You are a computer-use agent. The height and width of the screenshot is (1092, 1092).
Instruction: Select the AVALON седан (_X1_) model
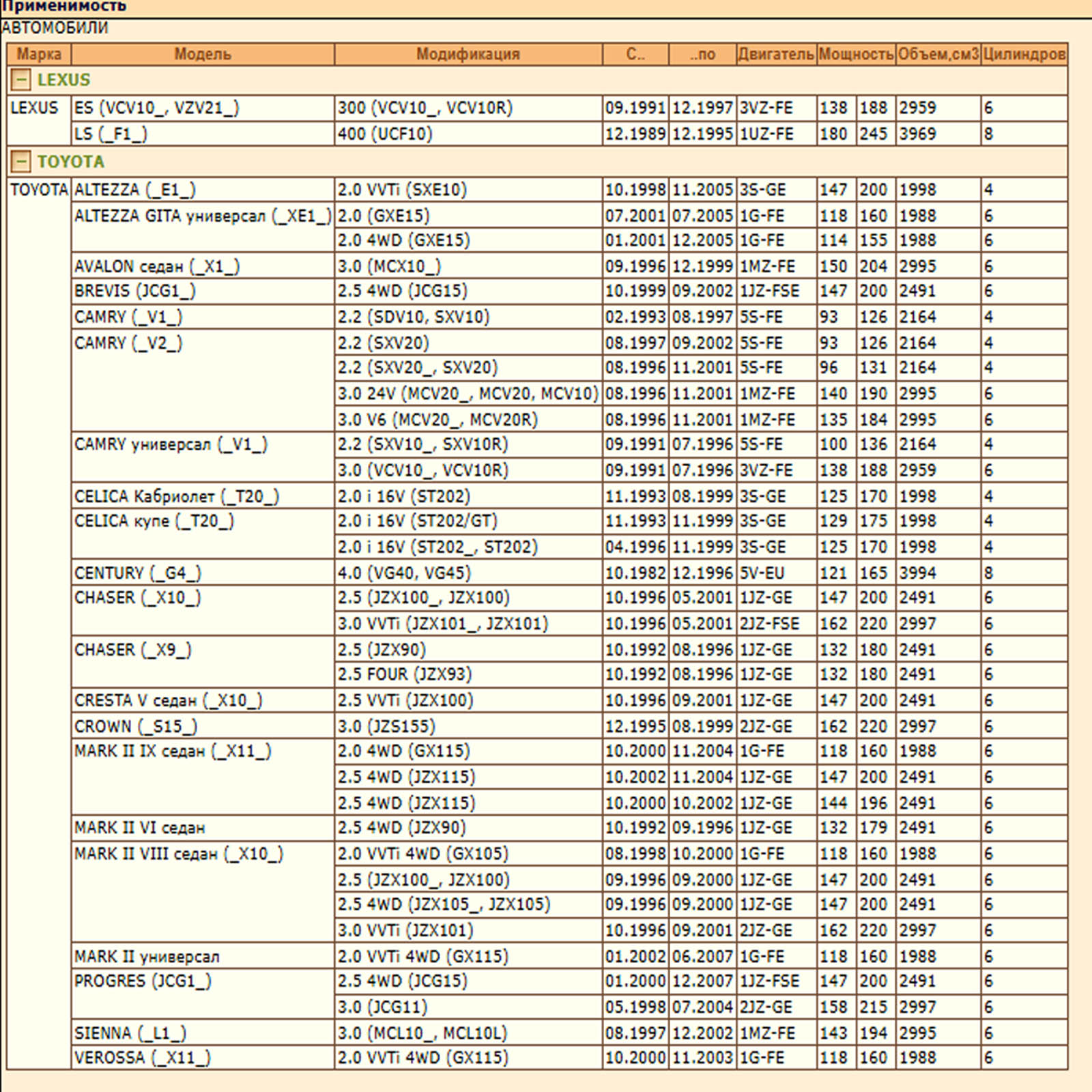click(x=157, y=266)
